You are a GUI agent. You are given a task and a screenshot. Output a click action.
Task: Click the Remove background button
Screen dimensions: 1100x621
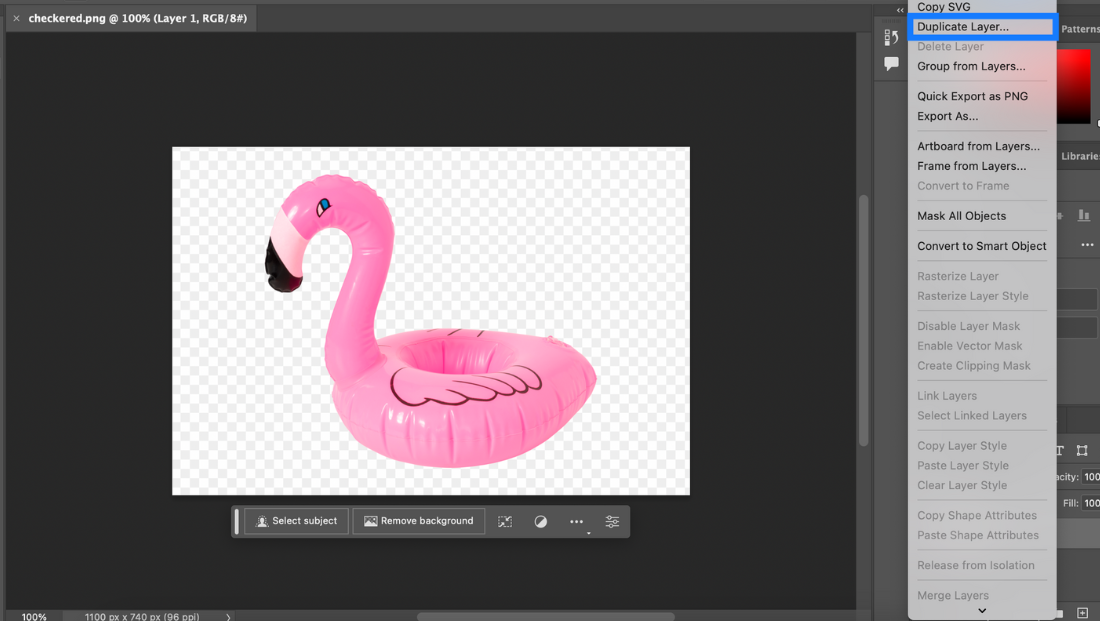pyautogui.click(x=418, y=521)
